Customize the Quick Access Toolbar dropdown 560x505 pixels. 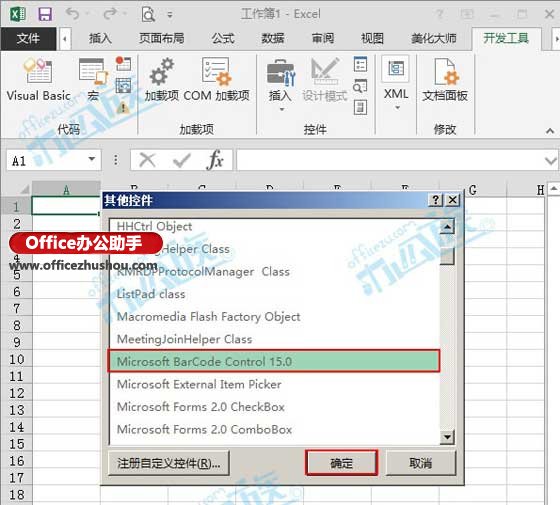pyautogui.click(x=170, y=15)
